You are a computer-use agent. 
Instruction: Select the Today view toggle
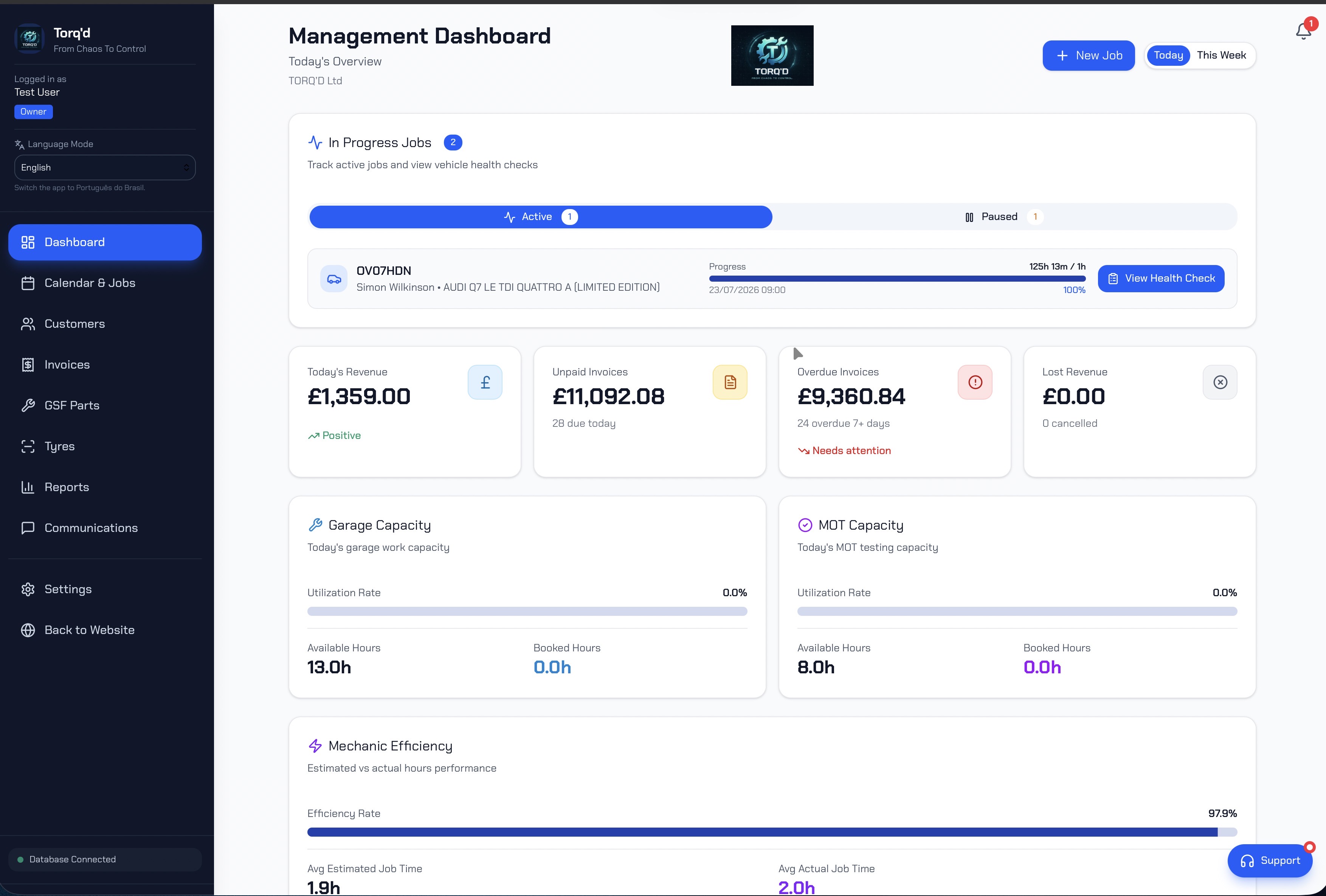click(x=1168, y=55)
